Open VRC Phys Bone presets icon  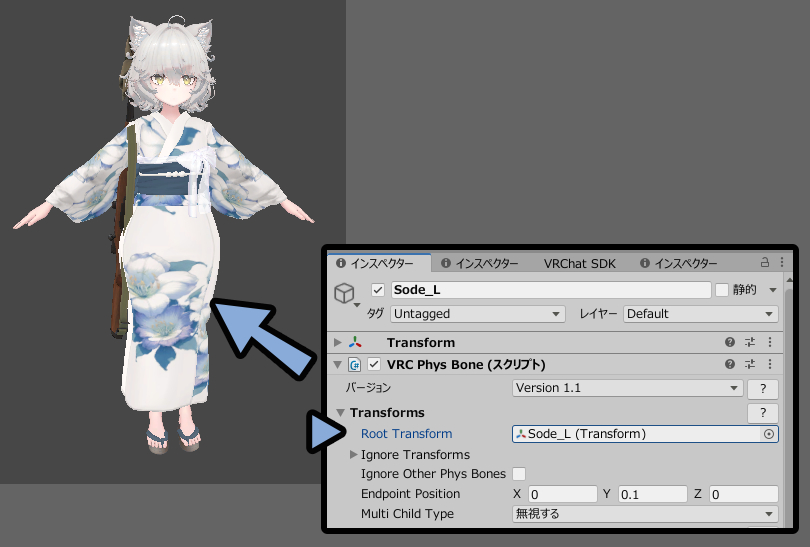pos(750,364)
